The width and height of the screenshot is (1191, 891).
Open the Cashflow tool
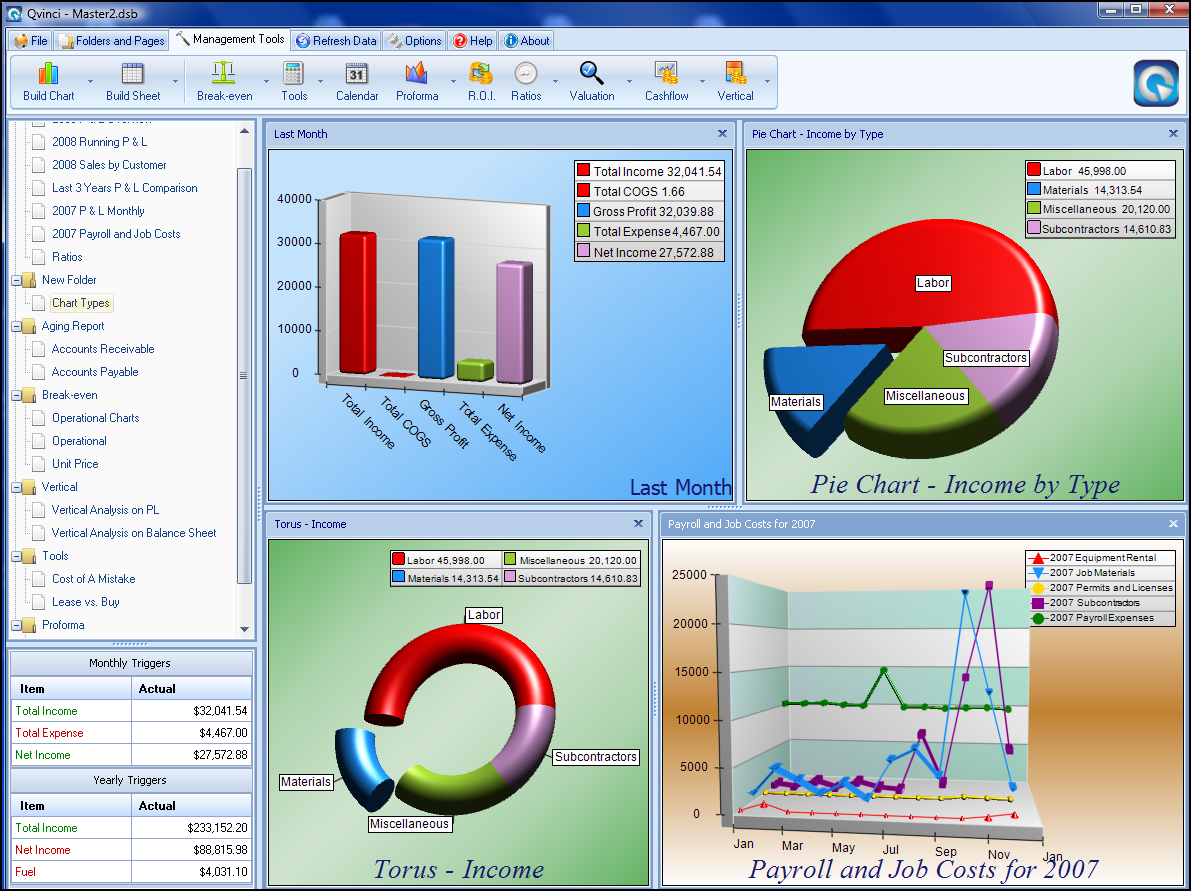pos(666,82)
